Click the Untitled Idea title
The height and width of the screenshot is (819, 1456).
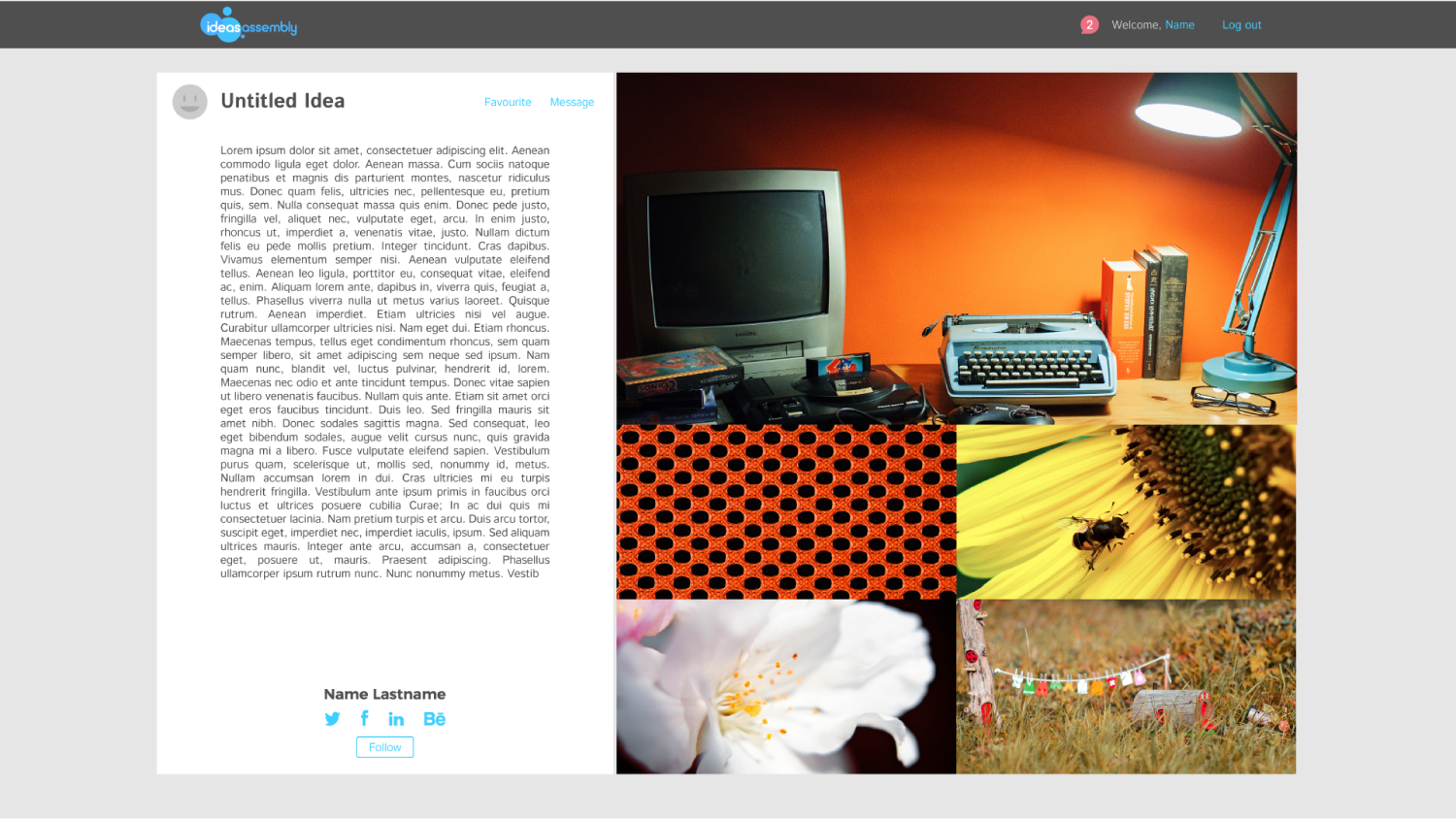click(x=282, y=101)
